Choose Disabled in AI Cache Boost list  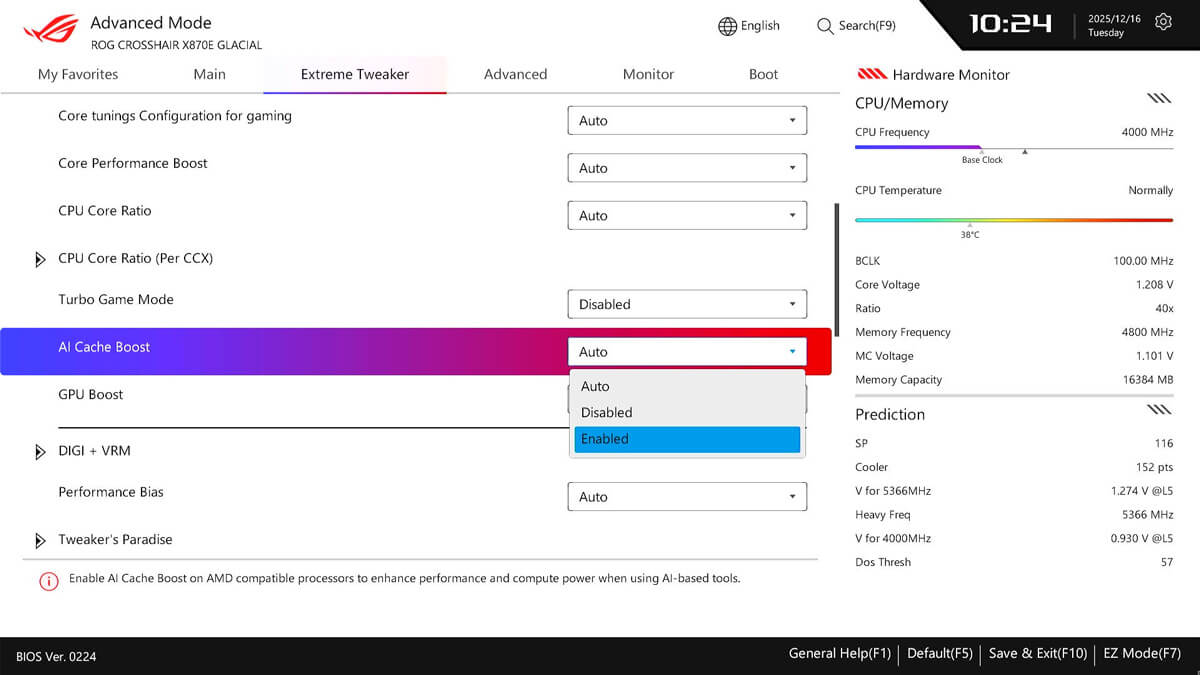687,412
